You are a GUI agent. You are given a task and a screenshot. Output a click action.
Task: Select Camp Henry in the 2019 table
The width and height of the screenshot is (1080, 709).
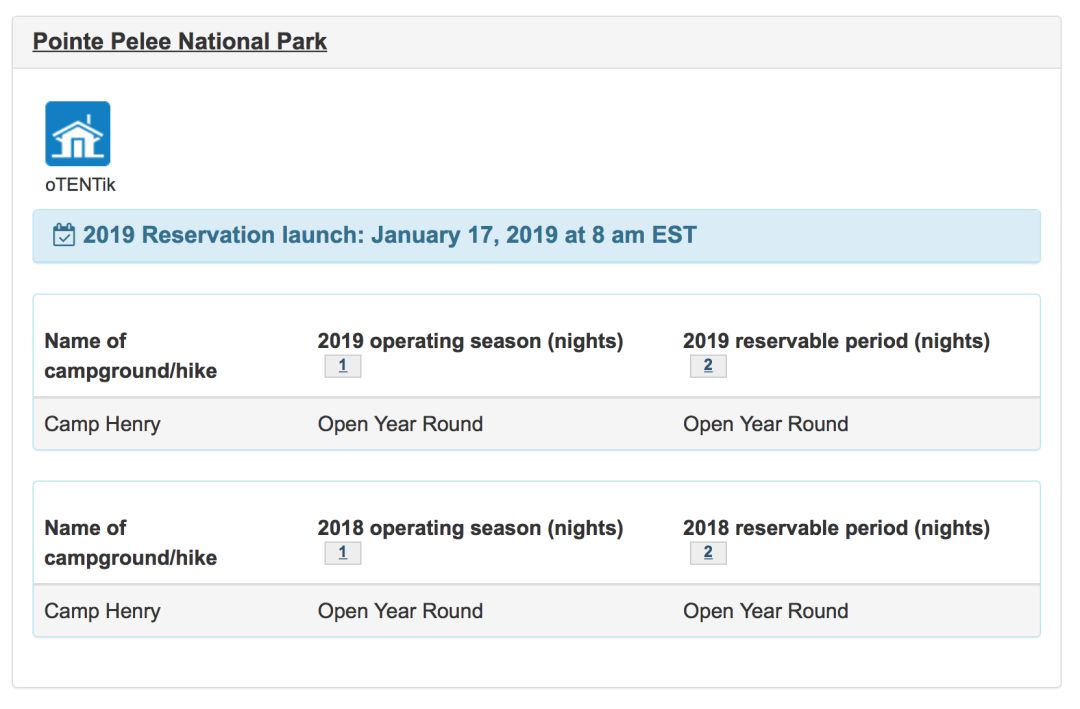[103, 424]
